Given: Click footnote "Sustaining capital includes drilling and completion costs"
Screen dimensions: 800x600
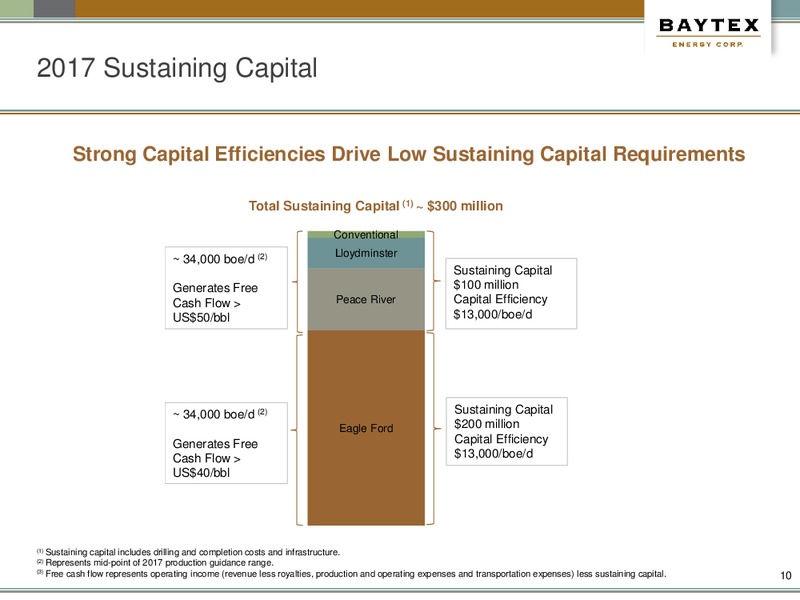Looking at the screenshot, I should [188, 552].
